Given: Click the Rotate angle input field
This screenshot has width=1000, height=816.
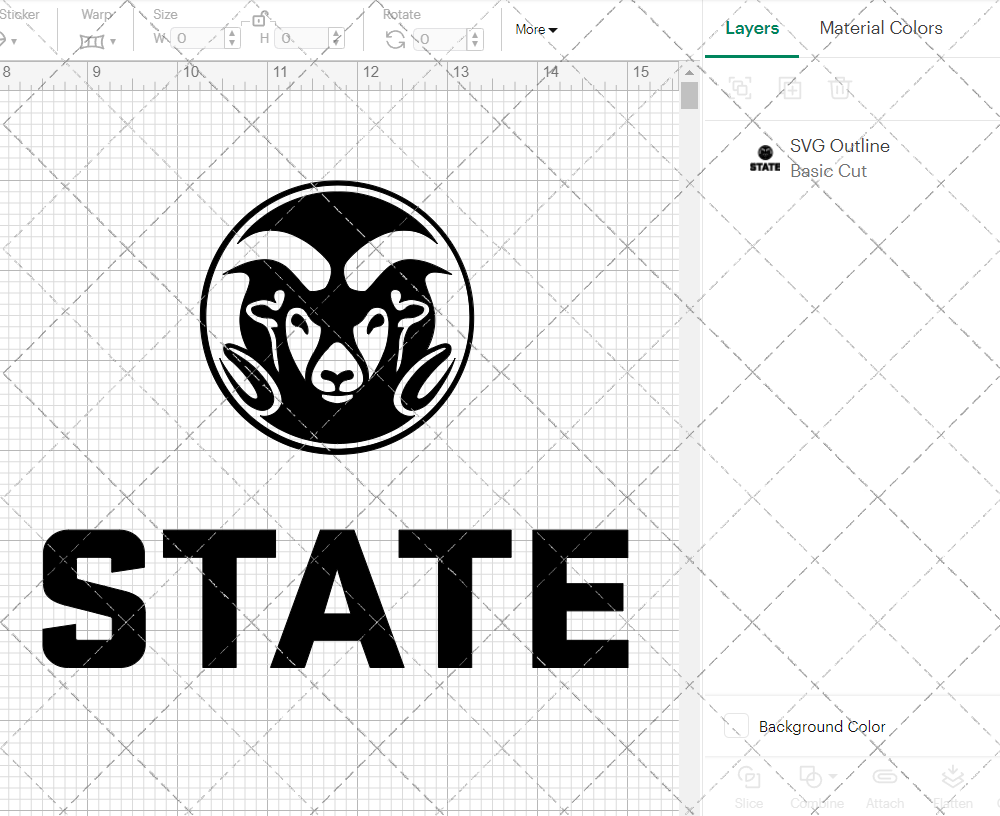Looking at the screenshot, I should (441, 39).
